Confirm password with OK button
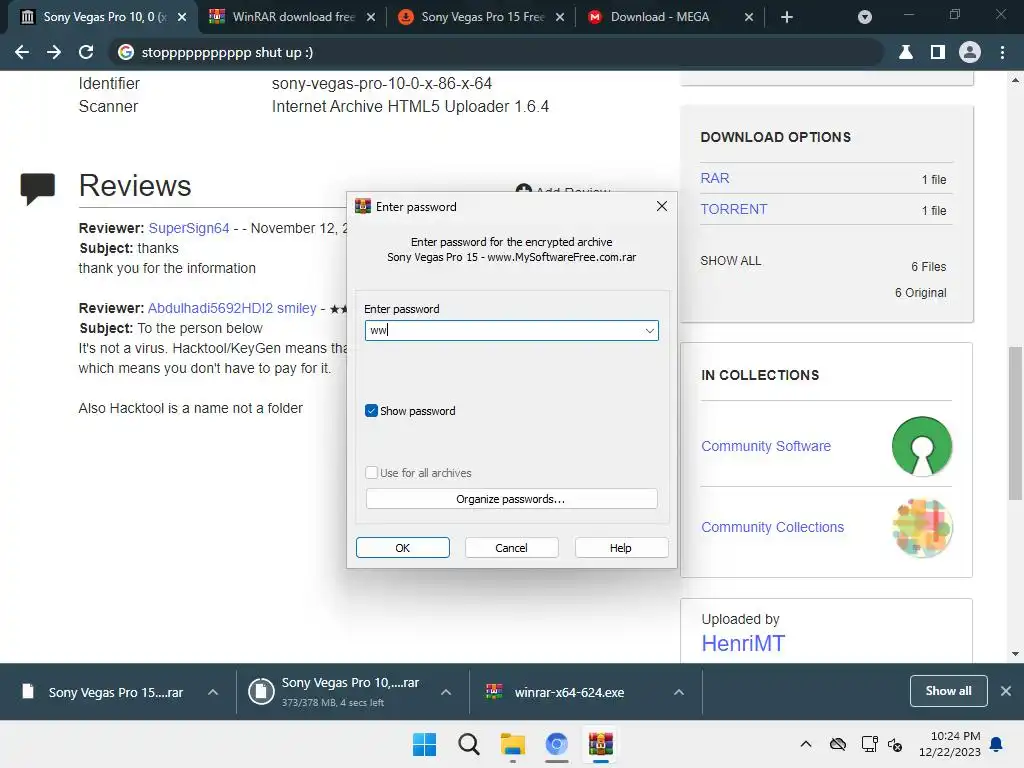Viewport: 1024px width, 768px height. coord(402,548)
